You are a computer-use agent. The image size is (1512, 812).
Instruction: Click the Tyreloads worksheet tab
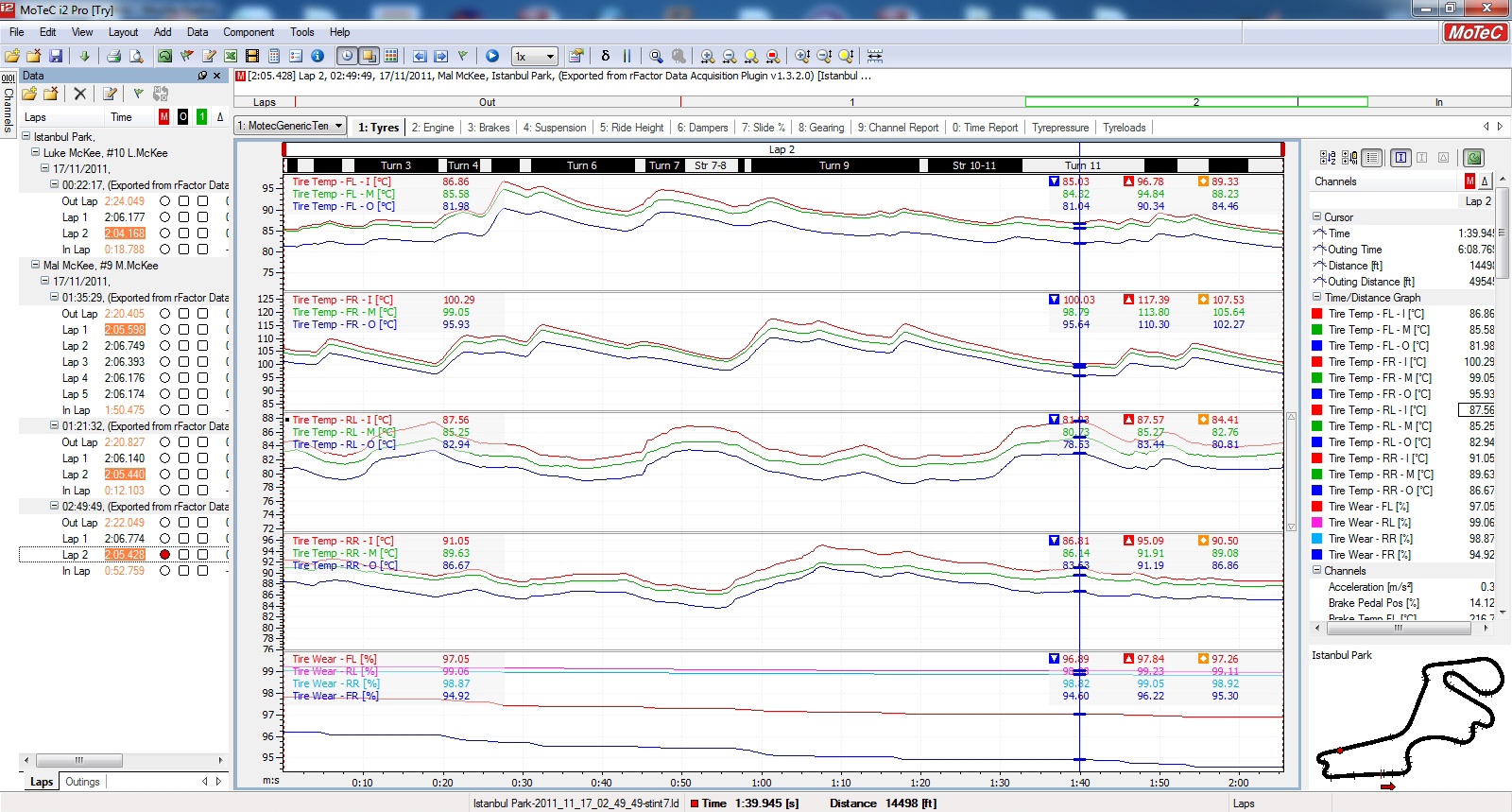tap(1124, 128)
